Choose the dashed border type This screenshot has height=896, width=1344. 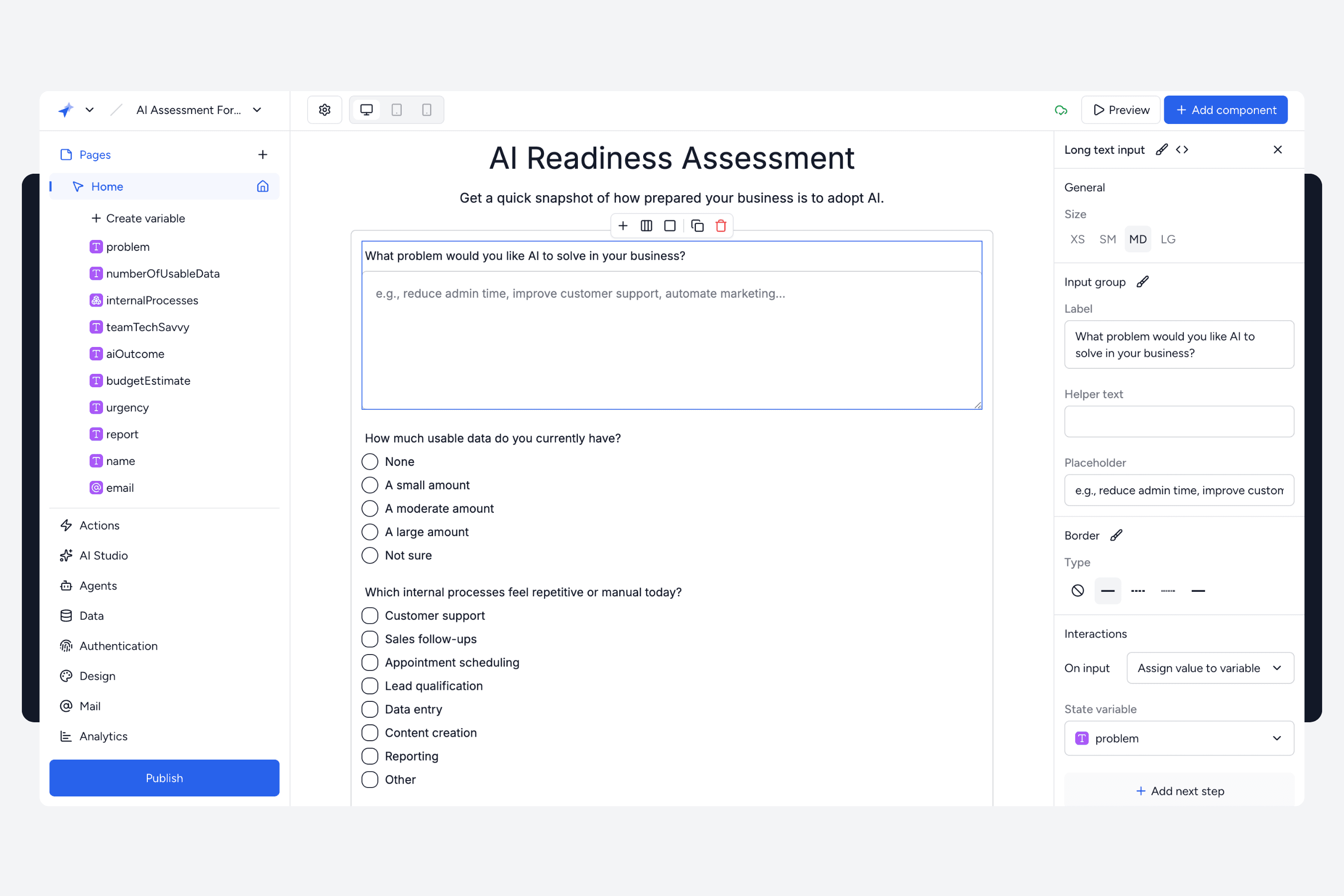[1138, 590]
